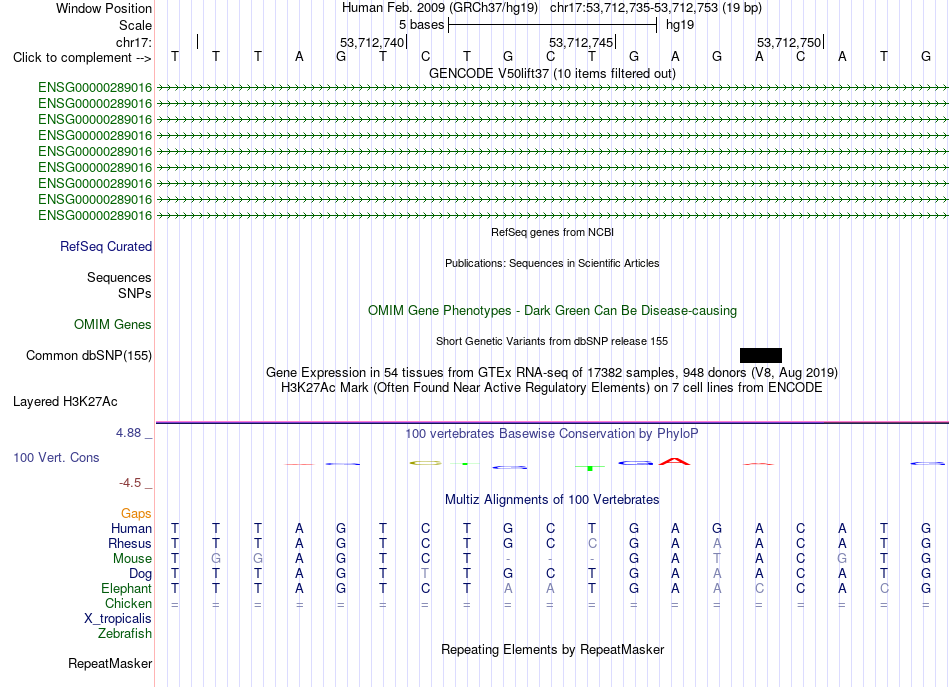This screenshot has height=687, width=950.
Task: Click the hg19 label beside the scale bar
Action: [x=680, y=25]
